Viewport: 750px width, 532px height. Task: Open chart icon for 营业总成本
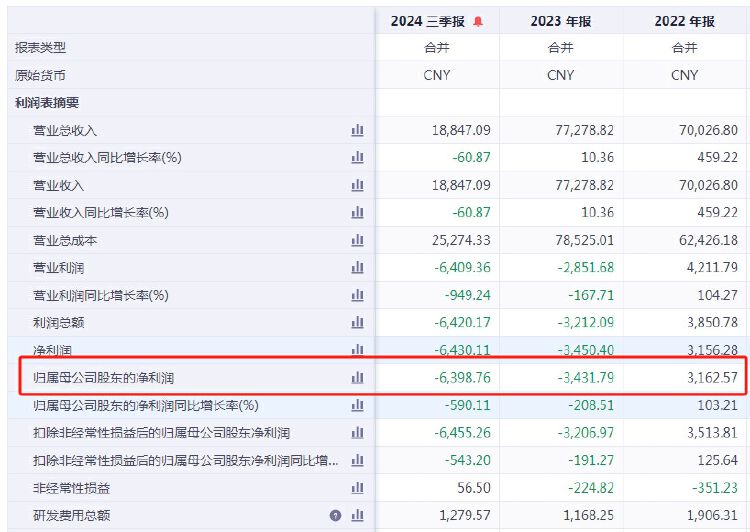pyautogui.click(x=357, y=240)
